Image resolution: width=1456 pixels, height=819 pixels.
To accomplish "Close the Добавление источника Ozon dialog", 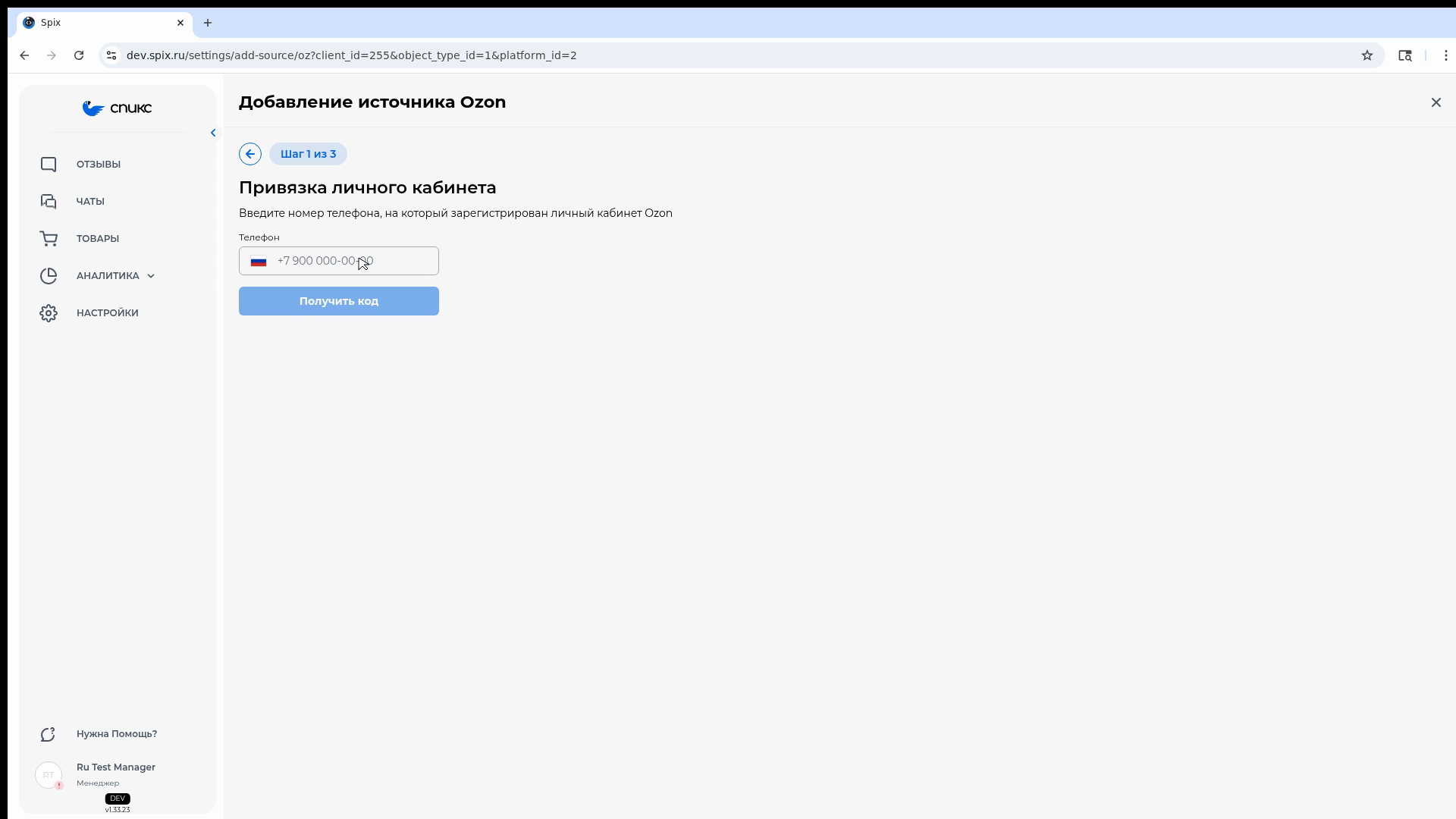I will (1436, 102).
